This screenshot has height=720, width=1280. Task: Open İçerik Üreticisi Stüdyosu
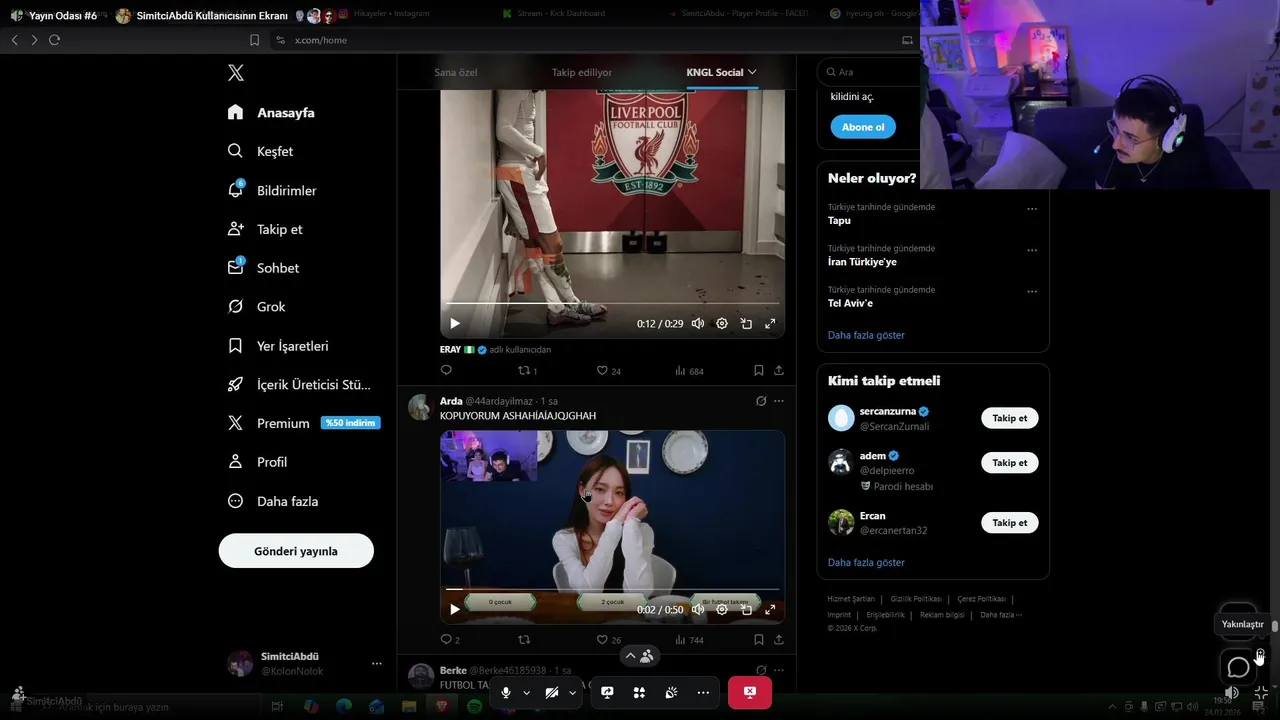pyautogui.click(x=299, y=384)
